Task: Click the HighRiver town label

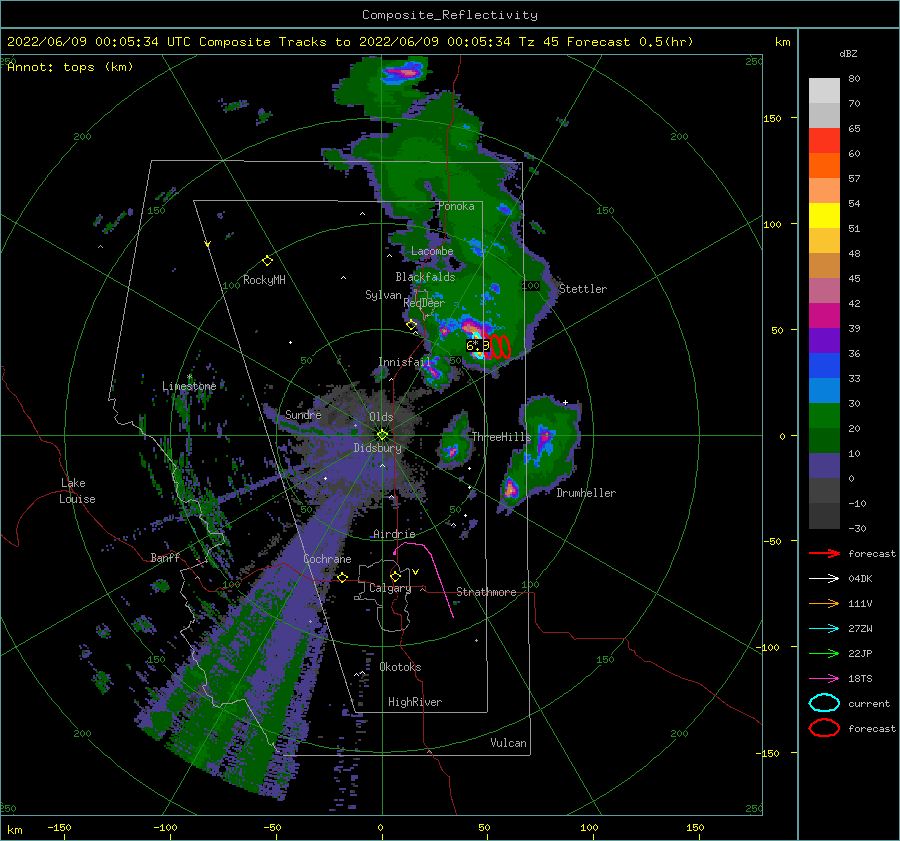Action: point(415,702)
